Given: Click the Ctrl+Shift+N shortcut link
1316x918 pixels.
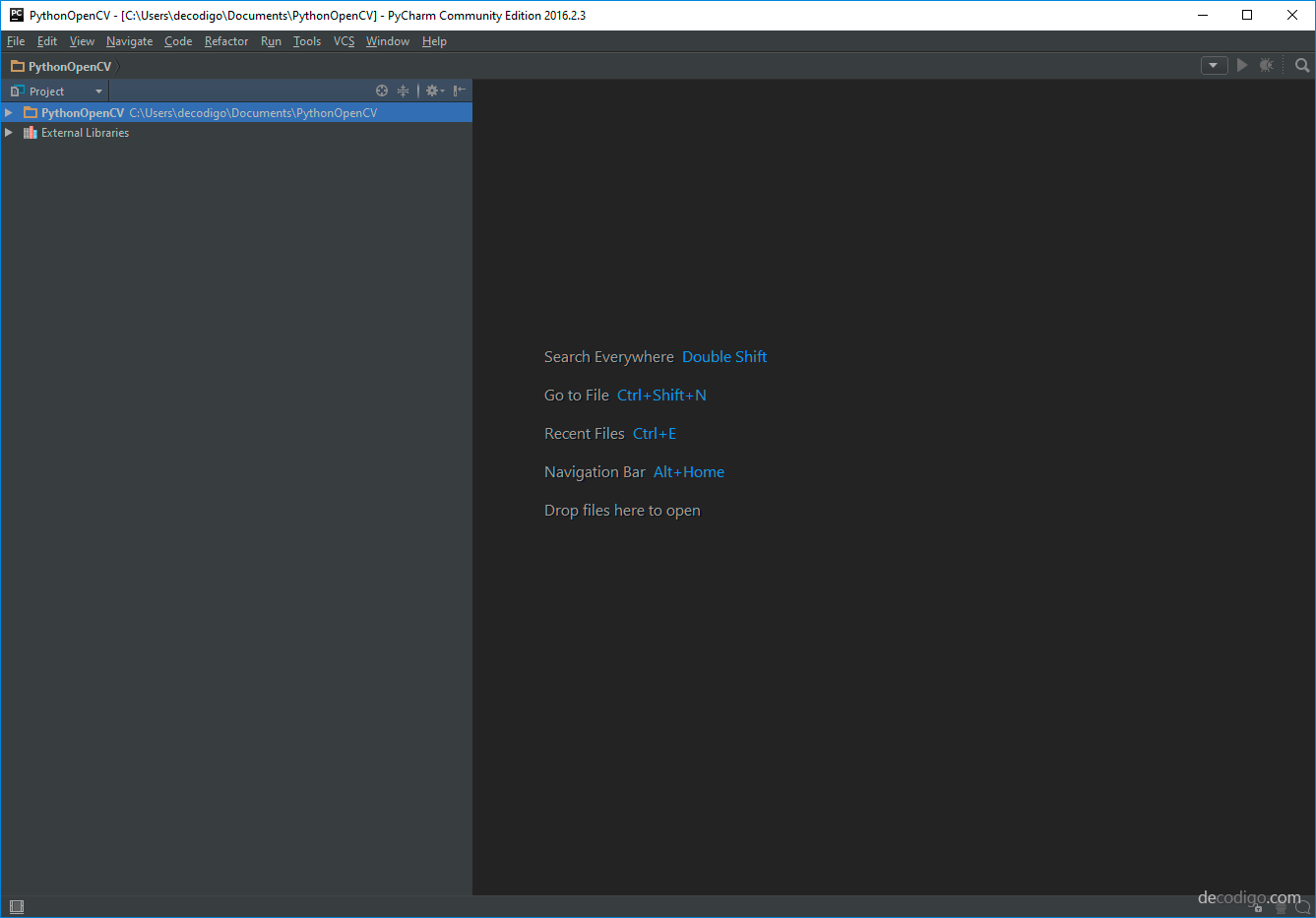Looking at the screenshot, I should pyautogui.click(x=661, y=395).
